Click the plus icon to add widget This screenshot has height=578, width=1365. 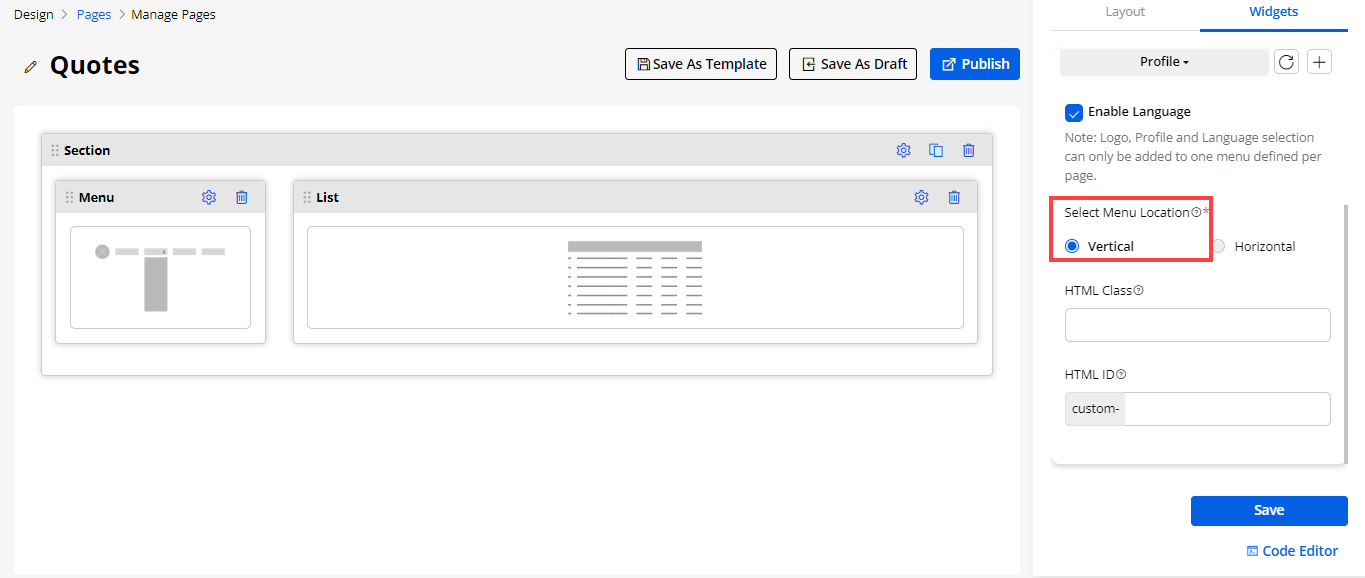pos(1320,62)
